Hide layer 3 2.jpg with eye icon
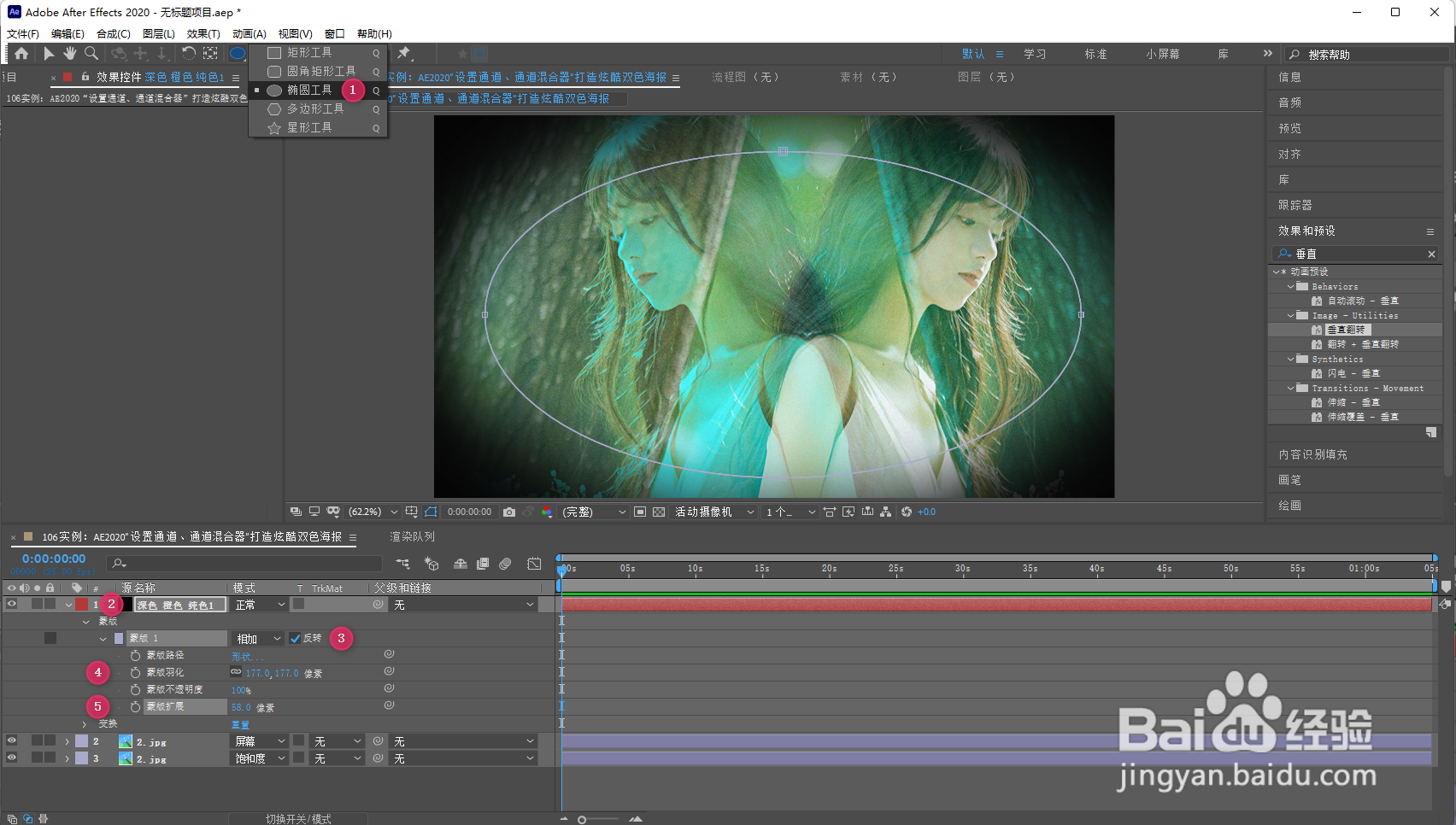Viewport: 1456px width, 825px height. (12, 758)
